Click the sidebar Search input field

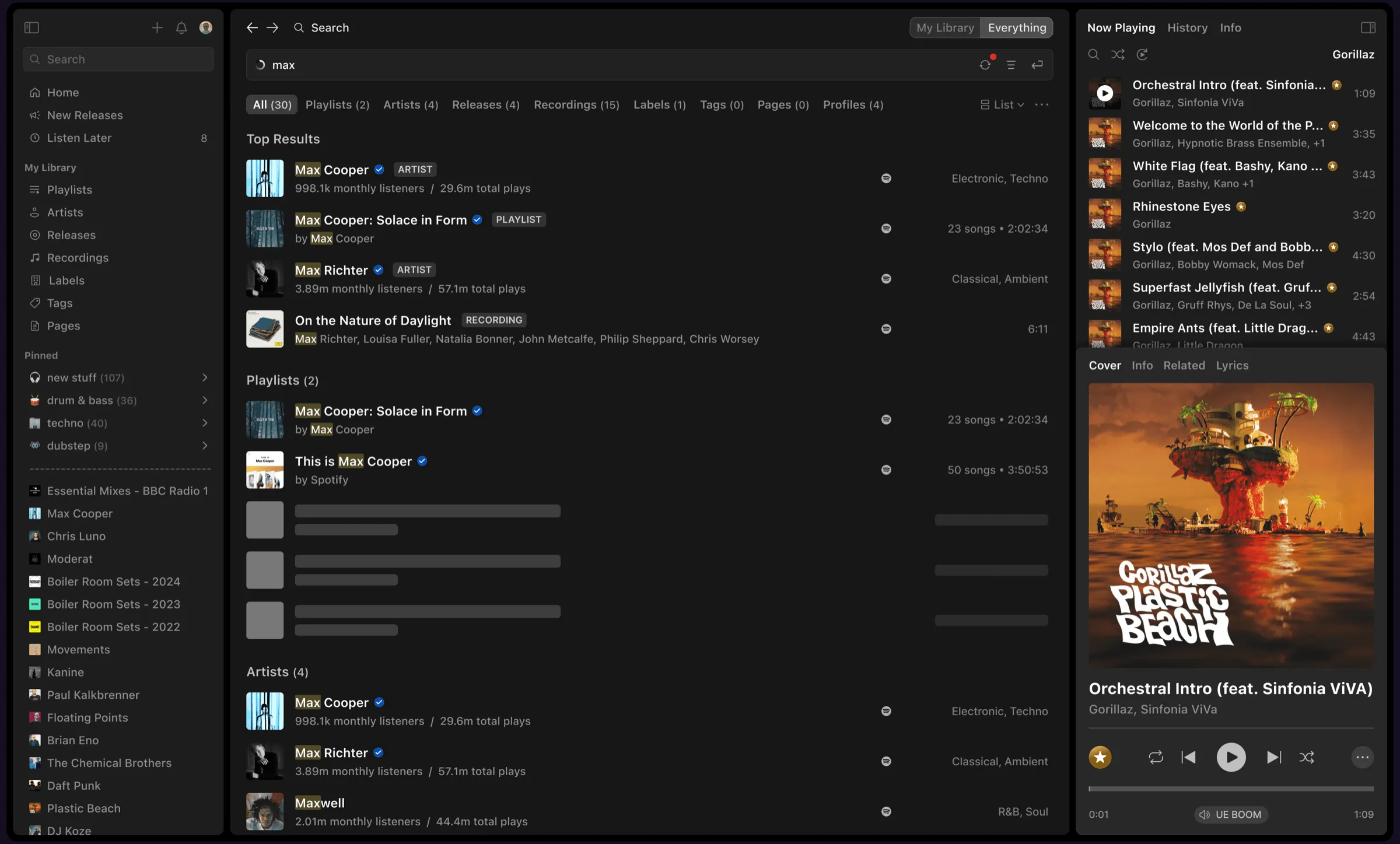point(118,59)
